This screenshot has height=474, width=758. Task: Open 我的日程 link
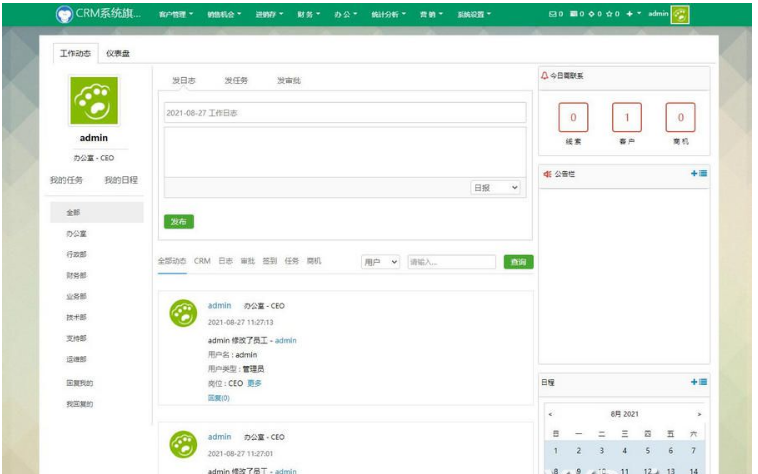(x=121, y=180)
